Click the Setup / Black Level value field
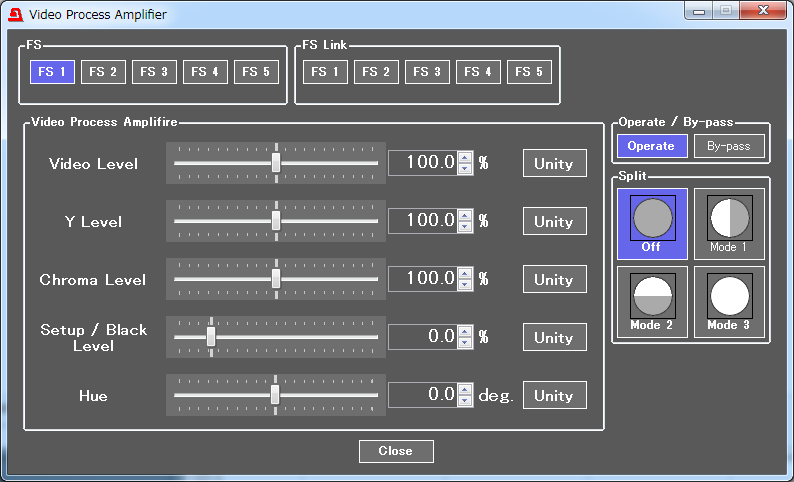The height and width of the screenshot is (482, 794). [422, 337]
